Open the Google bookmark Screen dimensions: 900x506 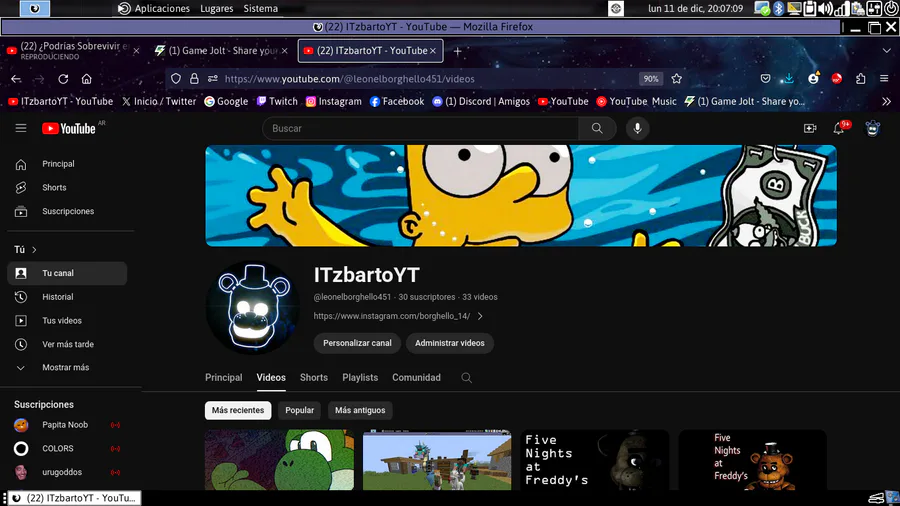click(226, 102)
